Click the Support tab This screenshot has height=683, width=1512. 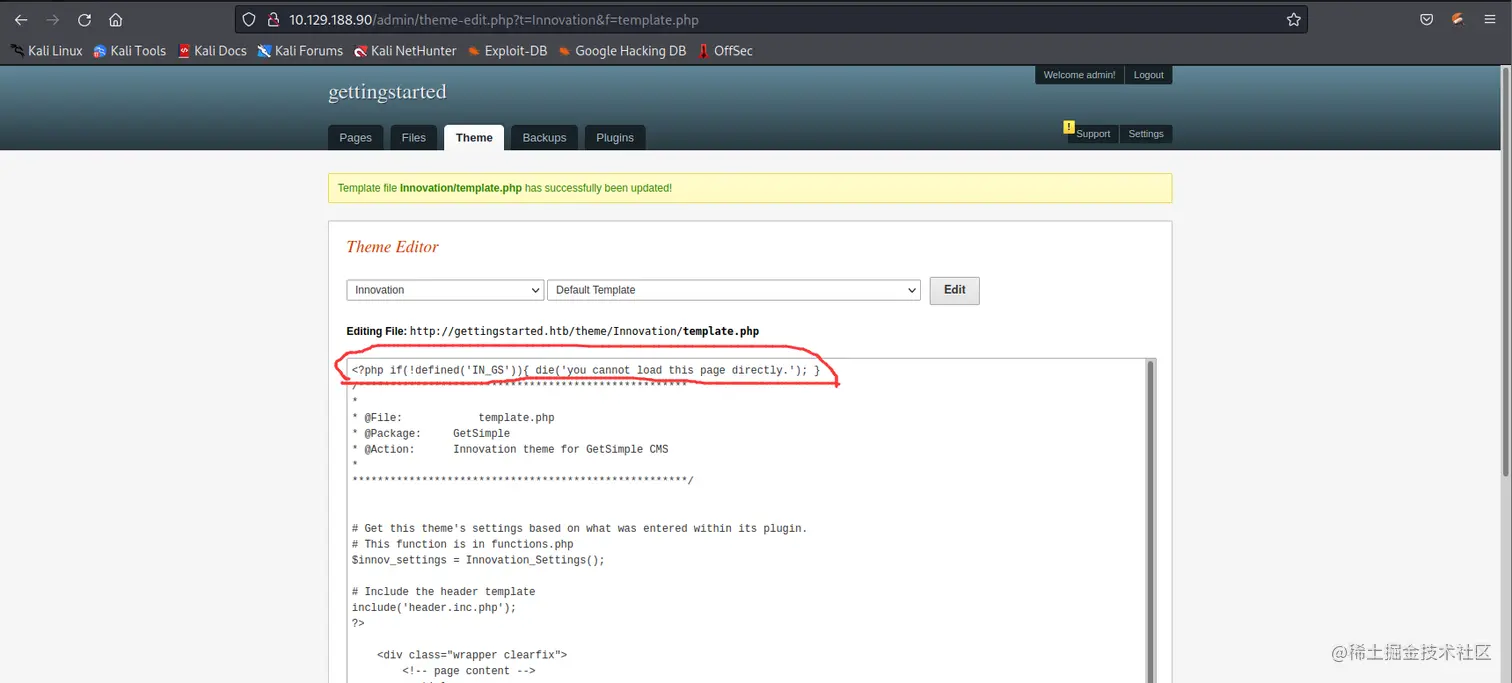(1093, 134)
